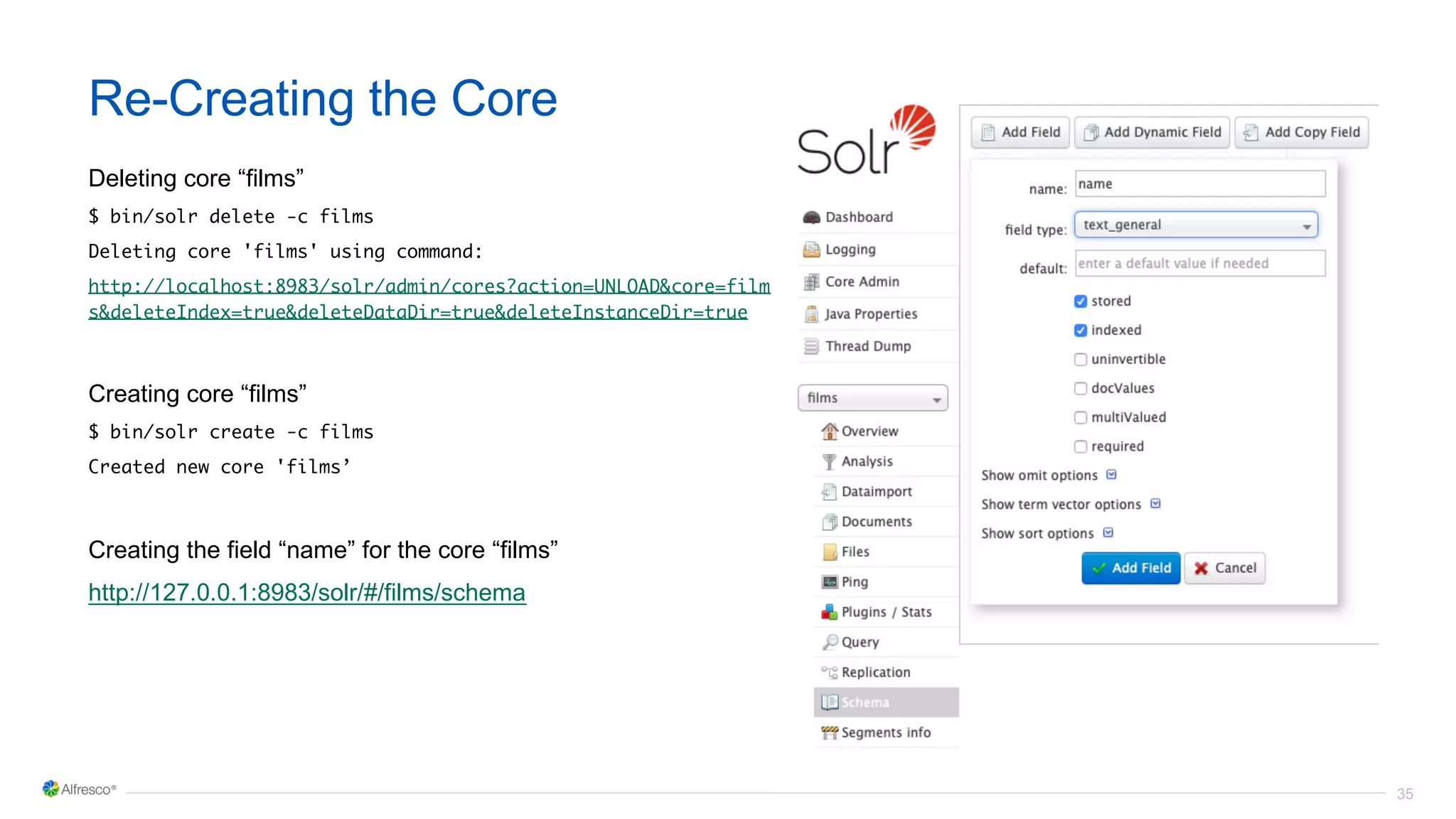Click the Query magnifier icon
The width and height of the screenshot is (1456, 819).
pyautogui.click(x=829, y=642)
